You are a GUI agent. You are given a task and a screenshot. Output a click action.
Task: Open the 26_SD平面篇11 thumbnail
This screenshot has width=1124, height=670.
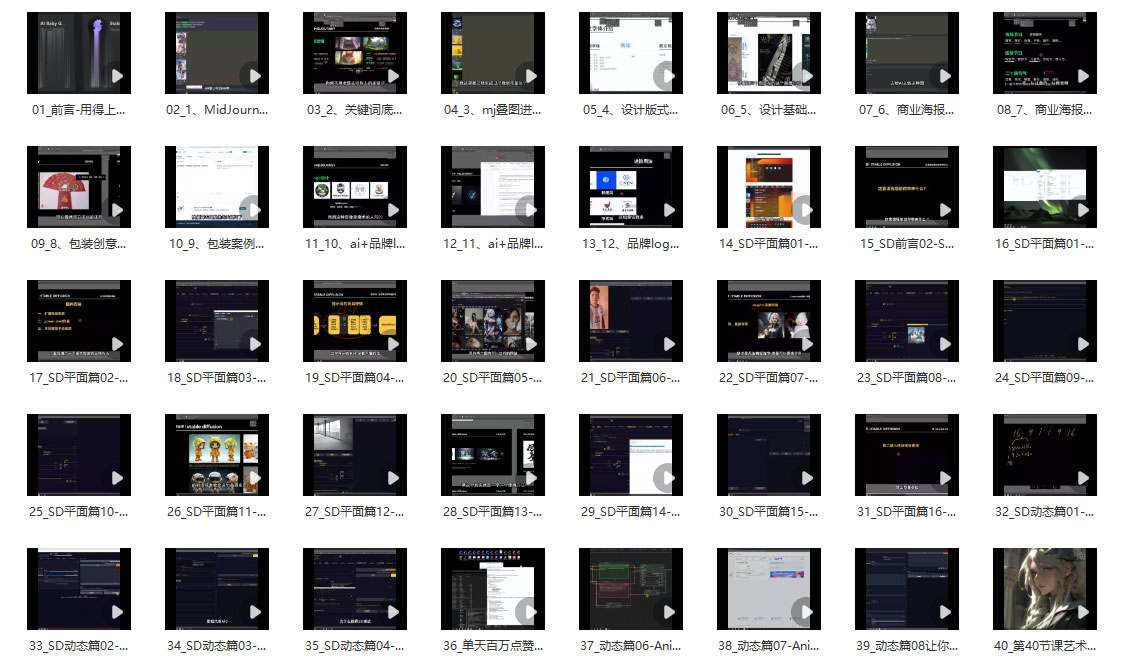tap(216, 455)
